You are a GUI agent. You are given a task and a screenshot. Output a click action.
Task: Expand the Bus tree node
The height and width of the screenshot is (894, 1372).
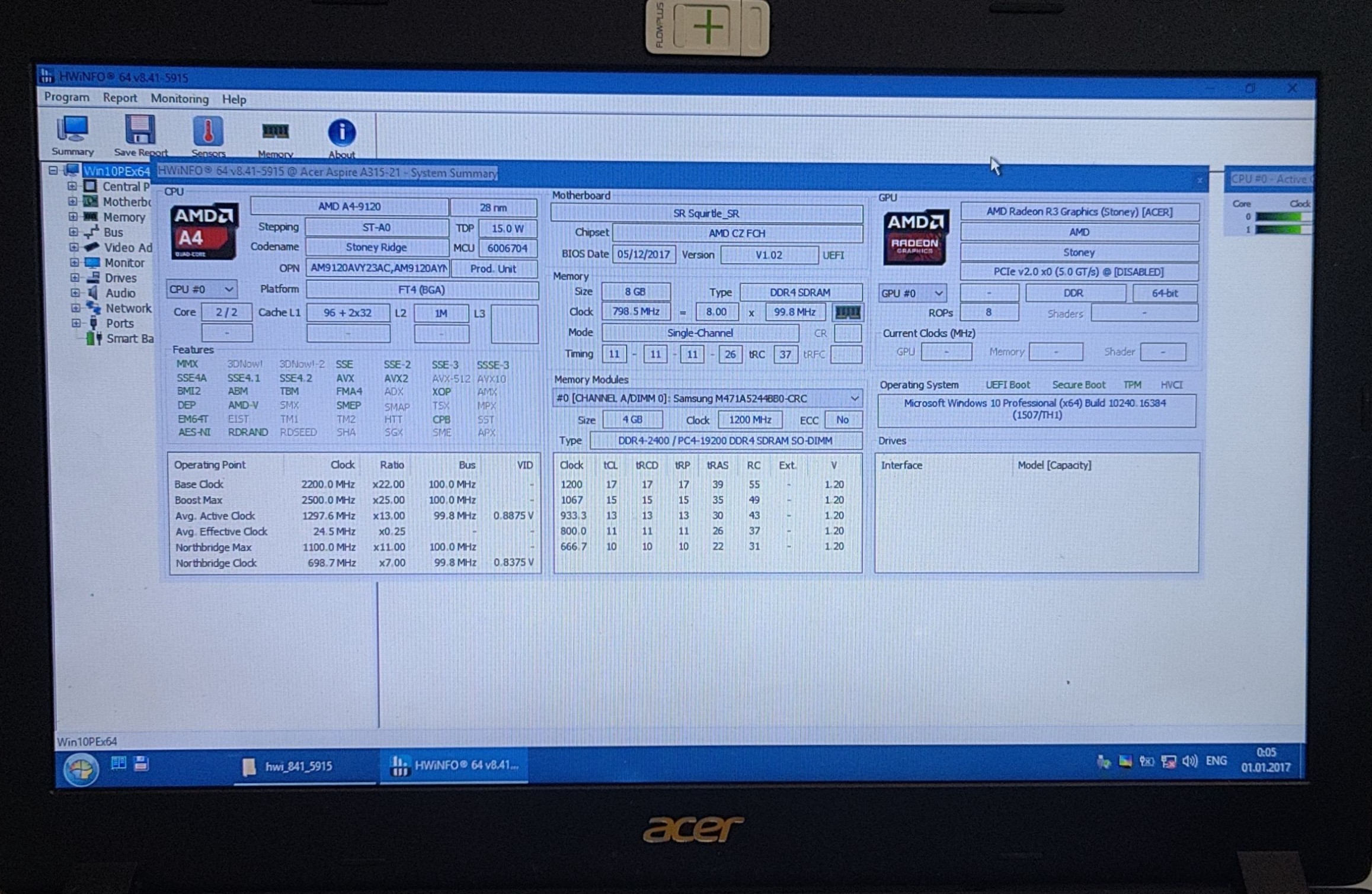point(73,232)
